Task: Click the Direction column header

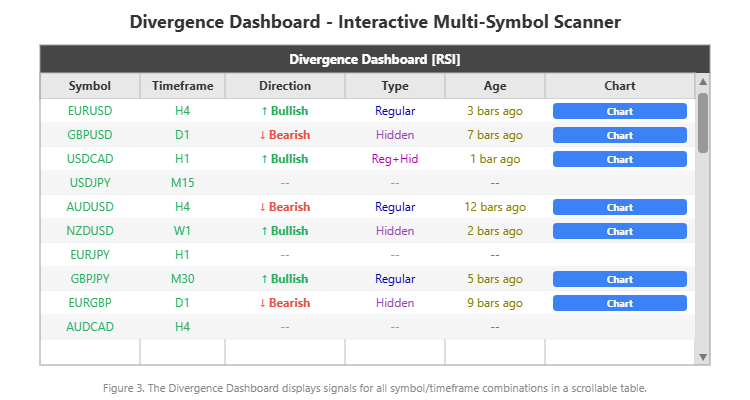Action: pyautogui.click(x=284, y=86)
